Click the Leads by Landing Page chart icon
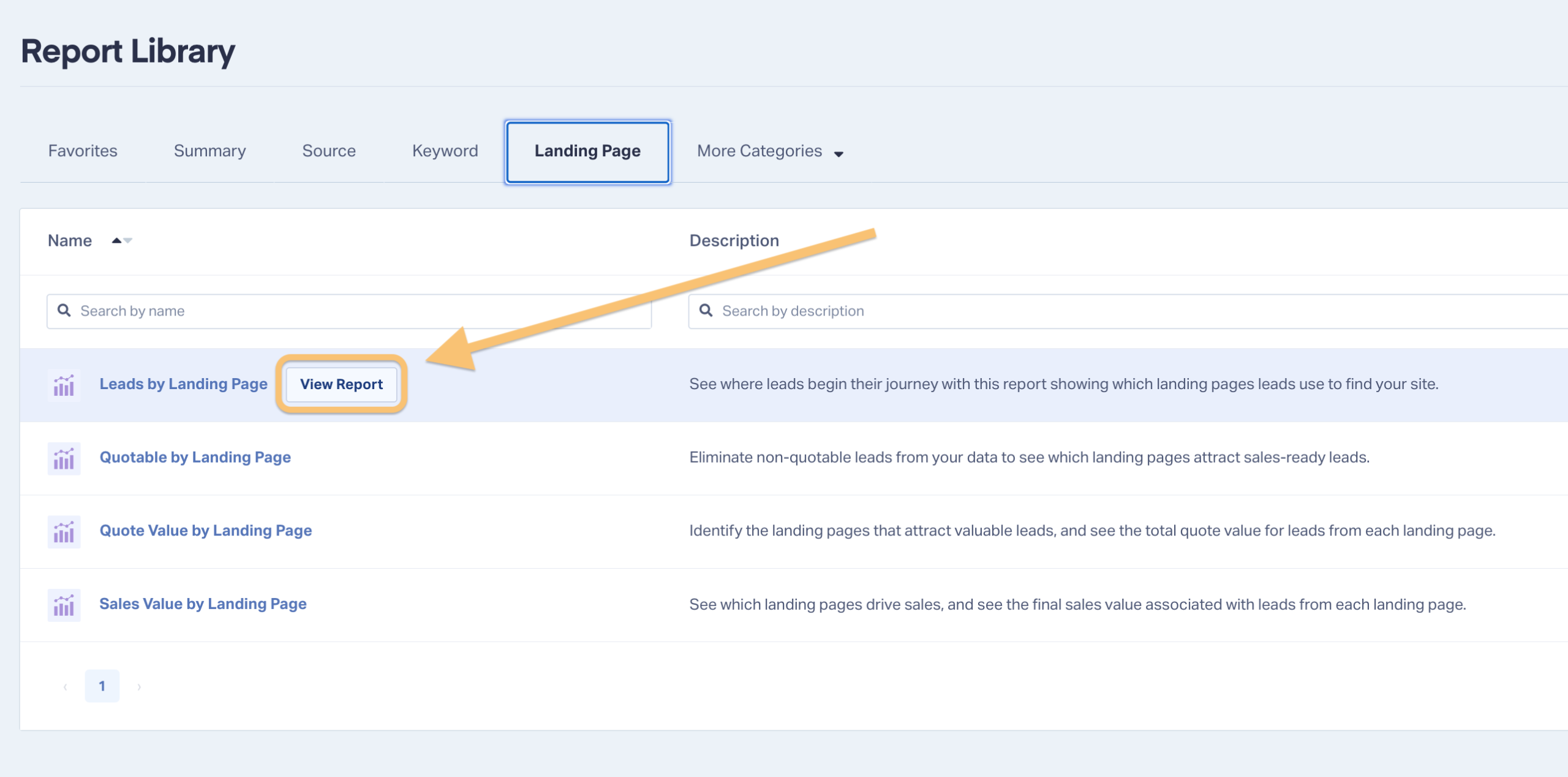1568x777 pixels. point(64,385)
